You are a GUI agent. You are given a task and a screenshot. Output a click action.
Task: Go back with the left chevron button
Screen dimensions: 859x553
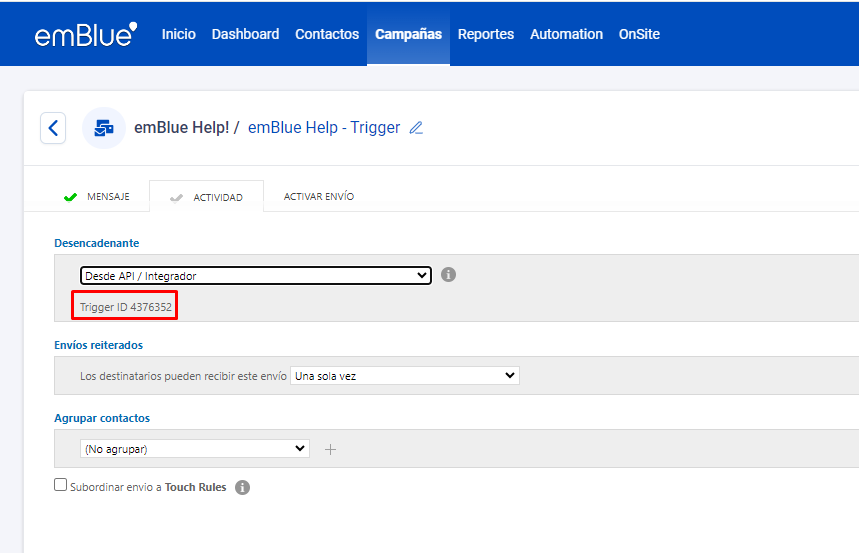tap(53, 128)
